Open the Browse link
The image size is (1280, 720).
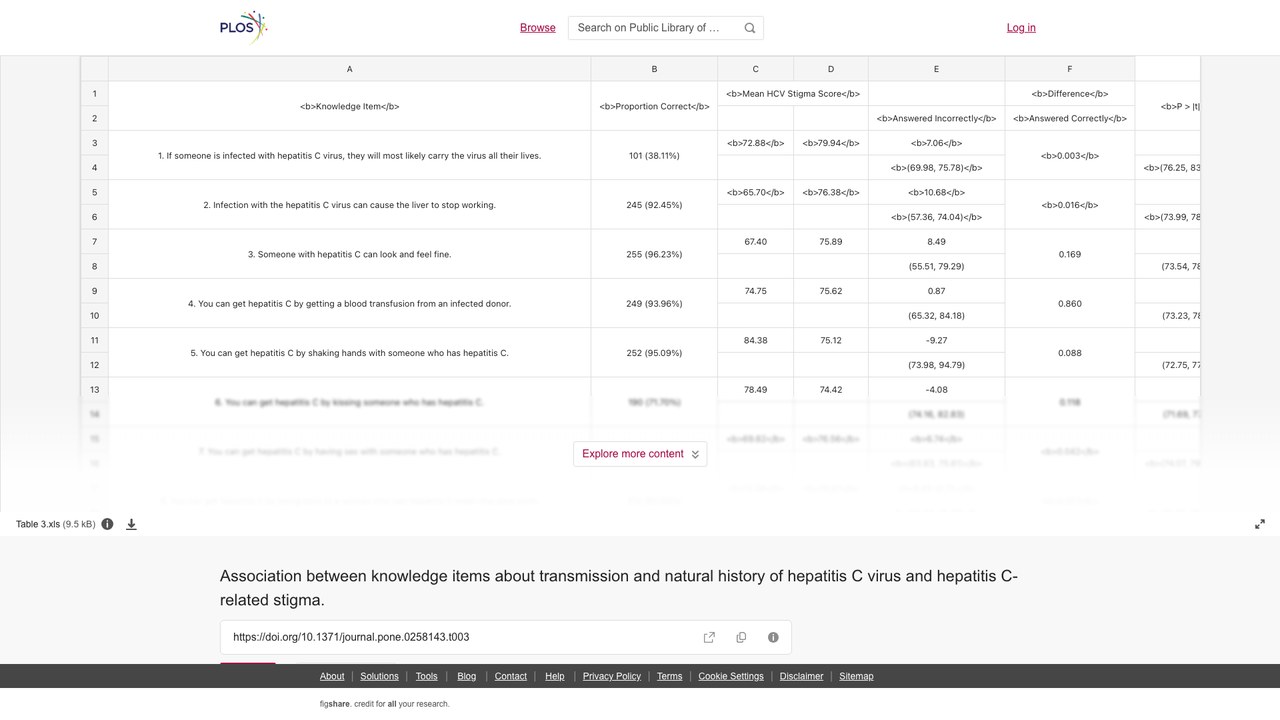point(538,28)
